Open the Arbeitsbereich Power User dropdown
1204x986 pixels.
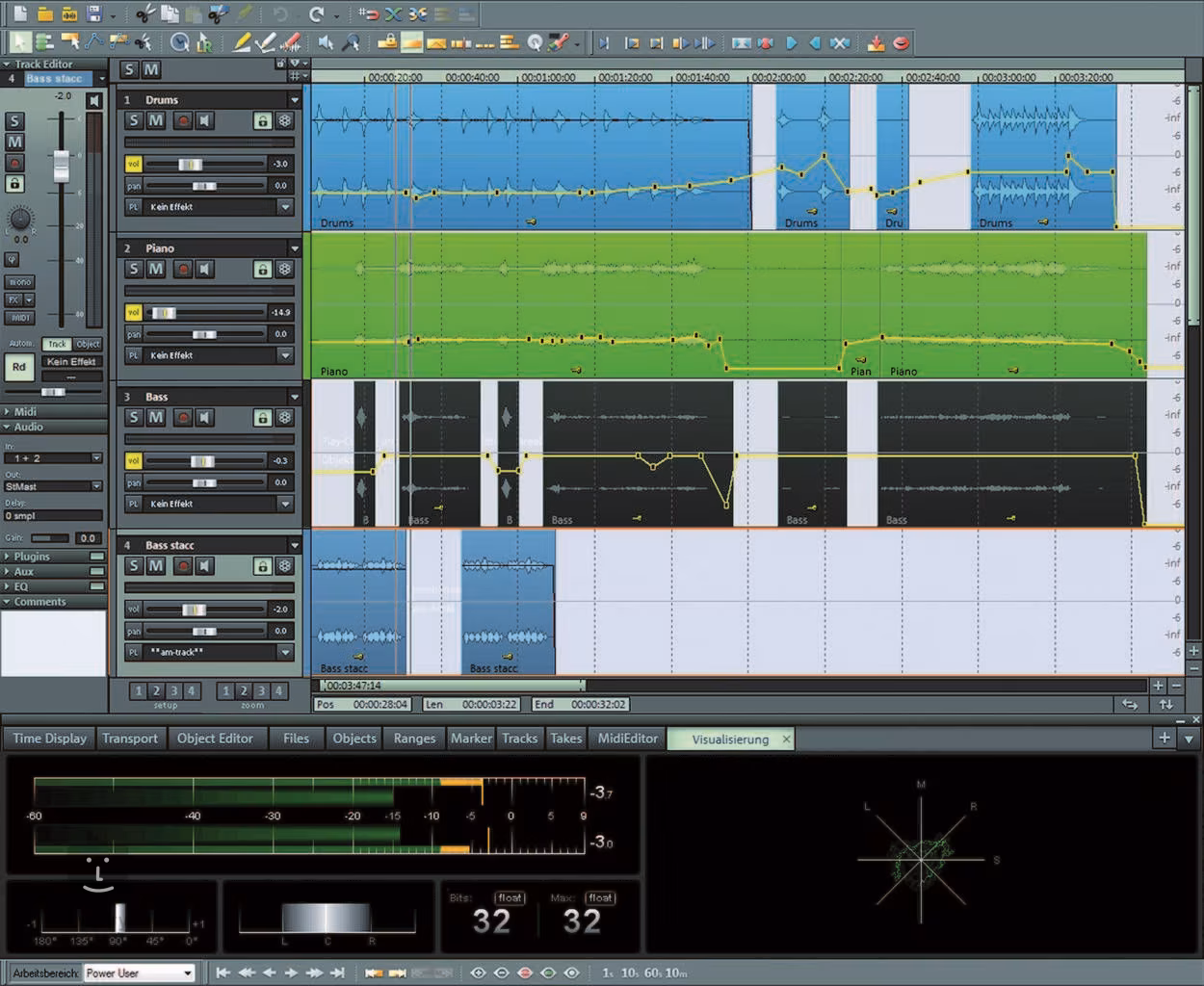pyautogui.click(x=187, y=973)
